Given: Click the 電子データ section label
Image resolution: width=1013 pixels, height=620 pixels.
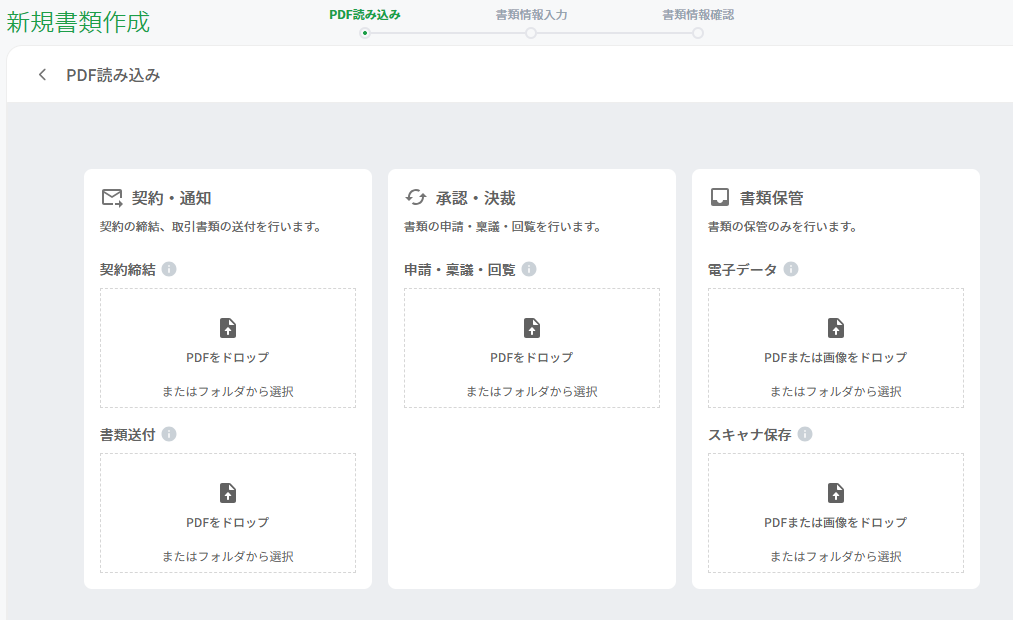Looking at the screenshot, I should click(743, 269).
